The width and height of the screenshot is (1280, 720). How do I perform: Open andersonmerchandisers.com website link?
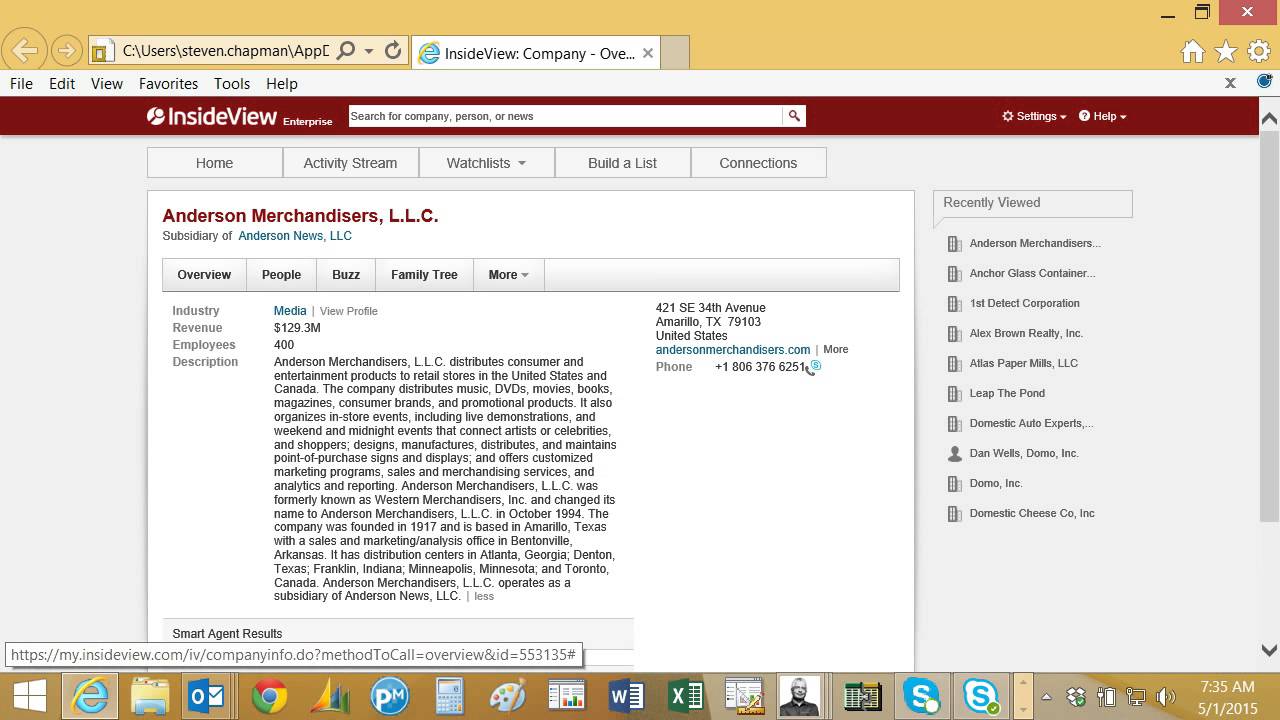733,350
